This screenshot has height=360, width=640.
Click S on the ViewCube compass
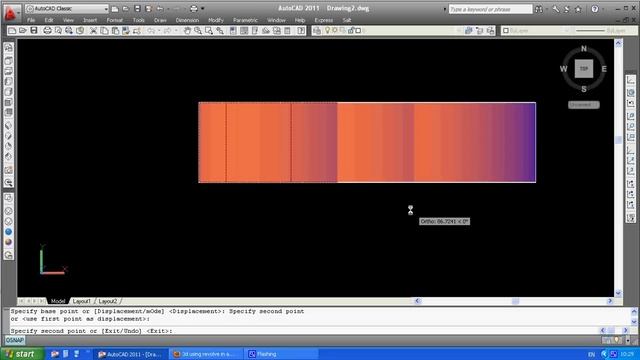(584, 89)
